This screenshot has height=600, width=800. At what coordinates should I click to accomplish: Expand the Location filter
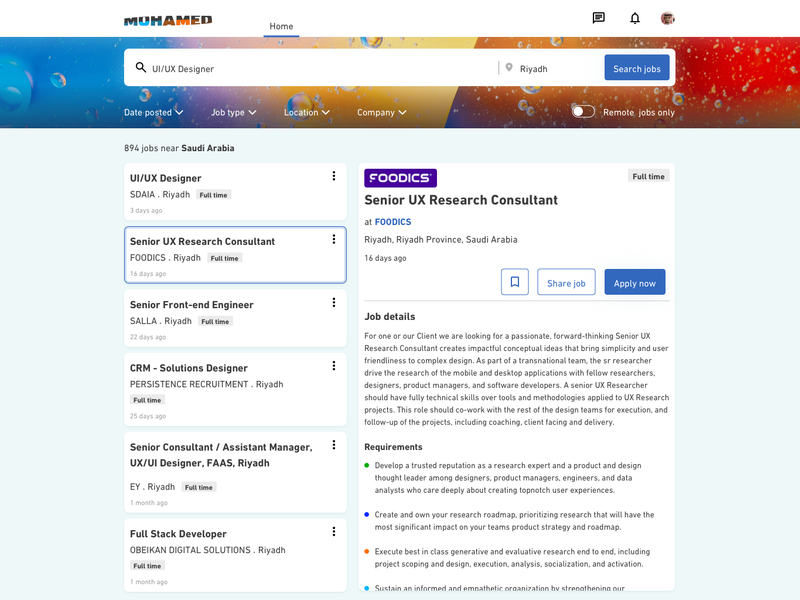[307, 112]
